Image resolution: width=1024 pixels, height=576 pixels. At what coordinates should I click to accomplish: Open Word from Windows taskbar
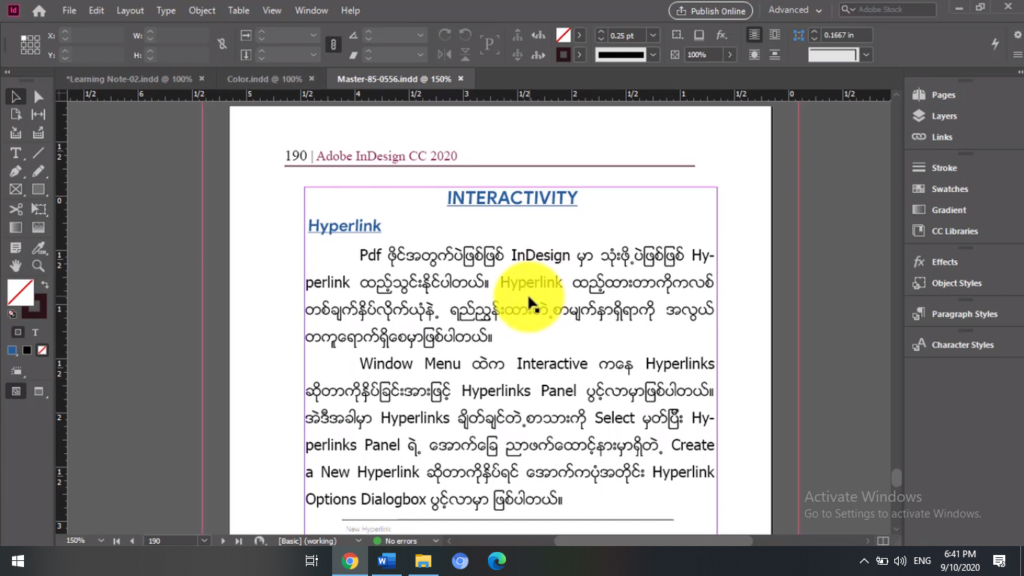pyautogui.click(x=387, y=561)
